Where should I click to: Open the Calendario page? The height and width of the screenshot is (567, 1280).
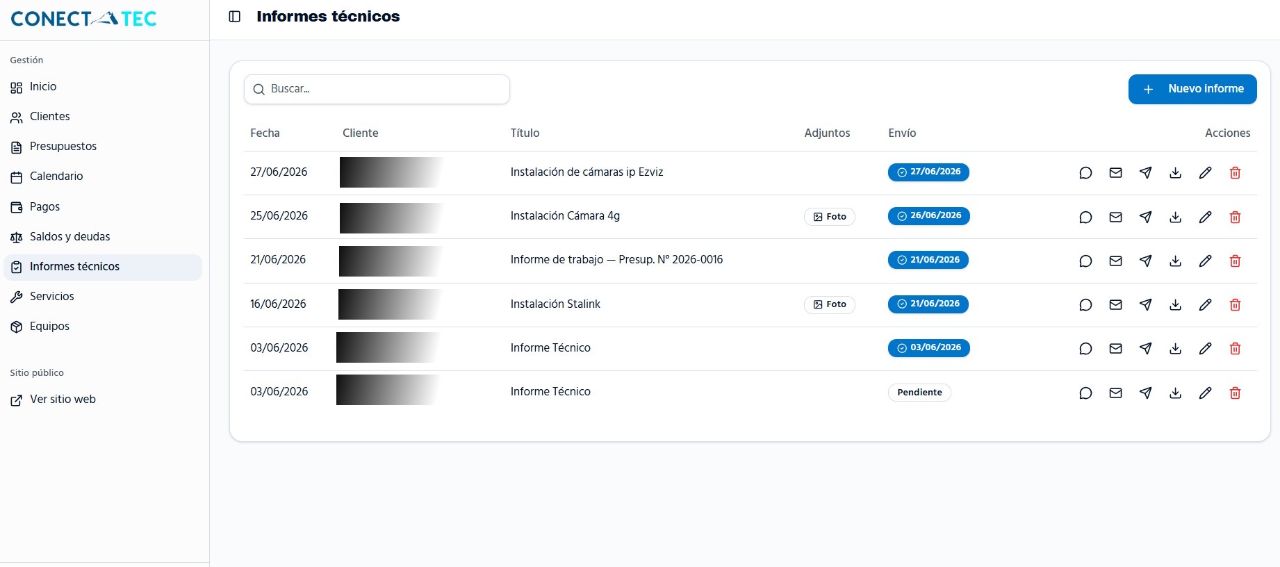tap(104, 177)
